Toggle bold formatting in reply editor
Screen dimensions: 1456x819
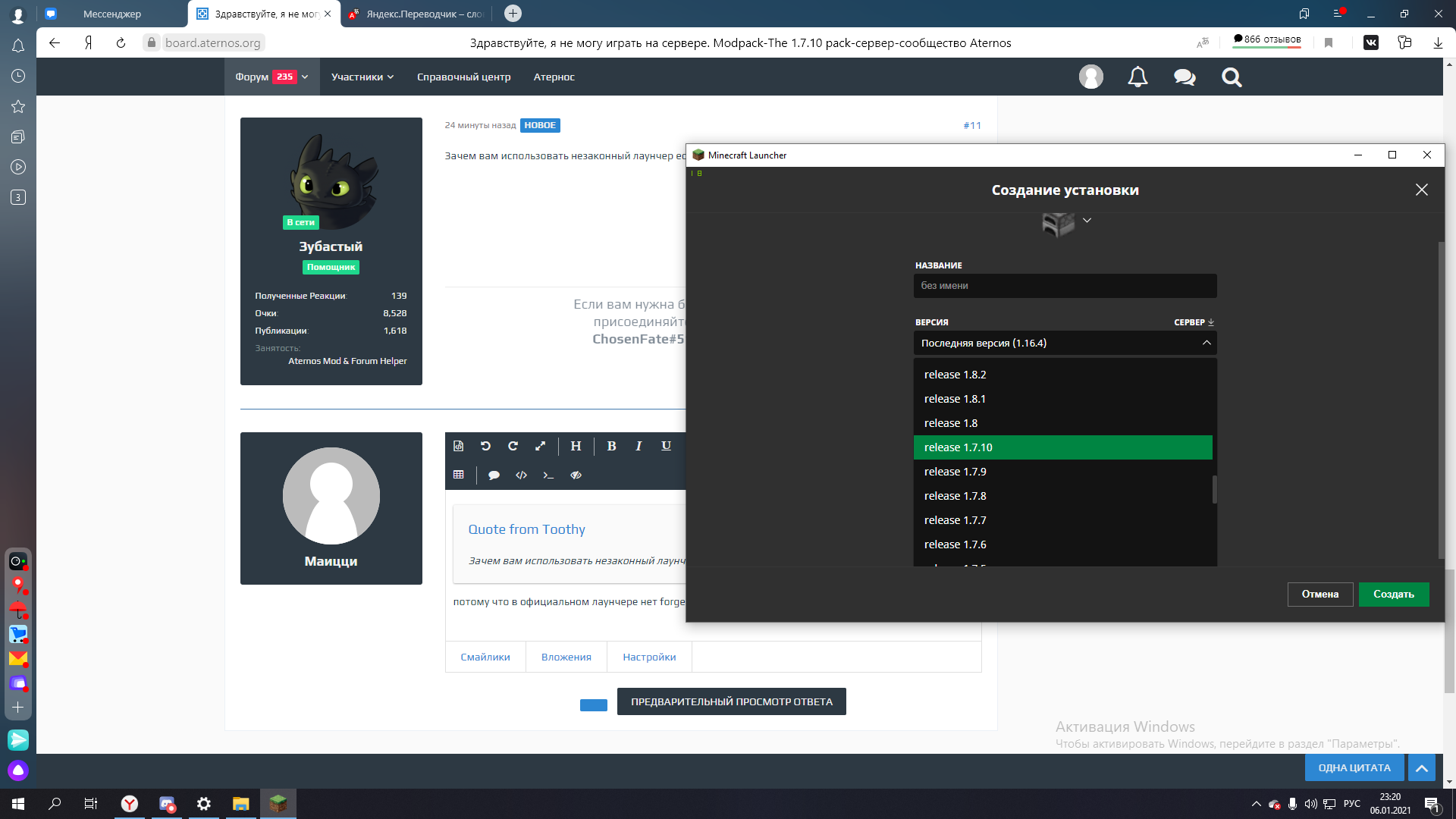pos(611,446)
